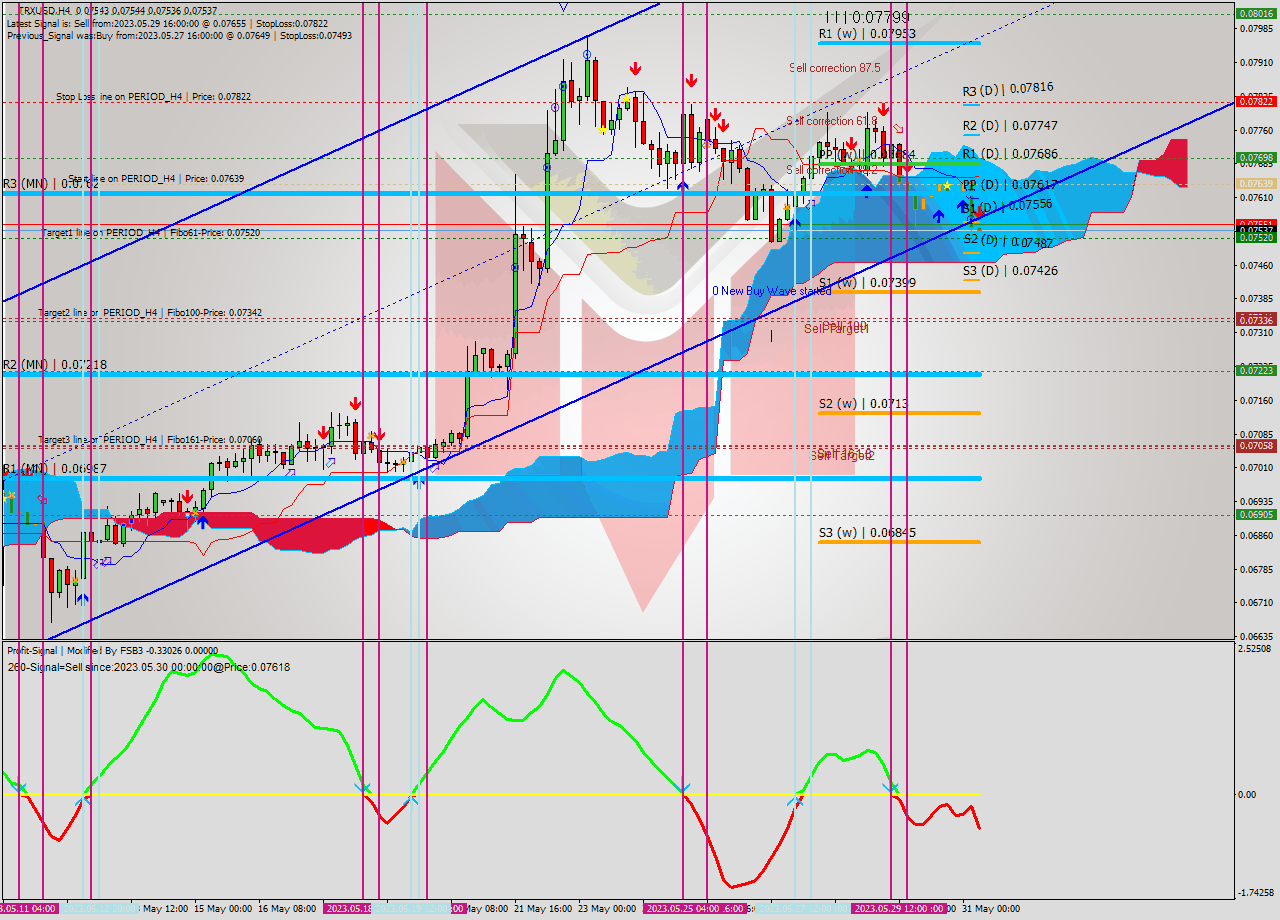Click the 05.11 04:00 time marker
The height and width of the screenshot is (920, 1280).
30,909
